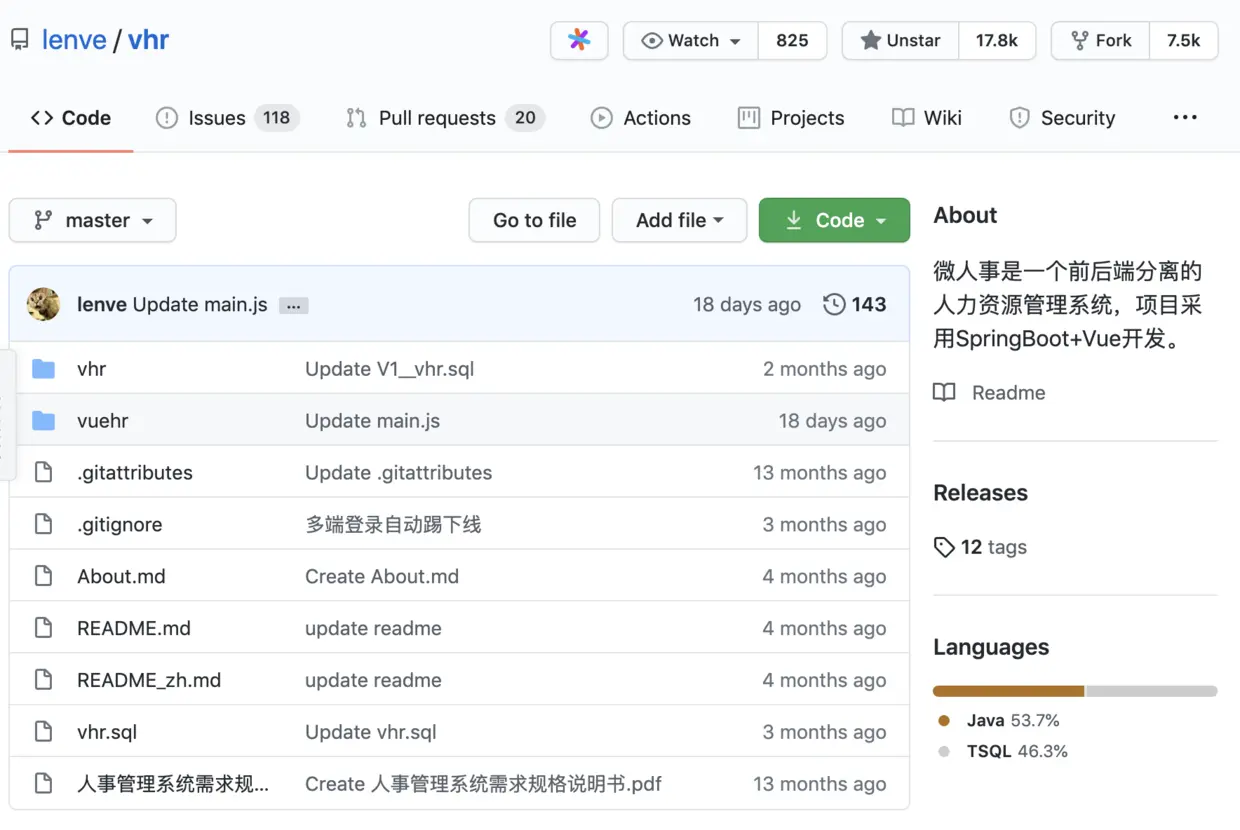The image size is (1240, 830).
Task: View the 17.8k stargazers count
Action: pos(997,40)
